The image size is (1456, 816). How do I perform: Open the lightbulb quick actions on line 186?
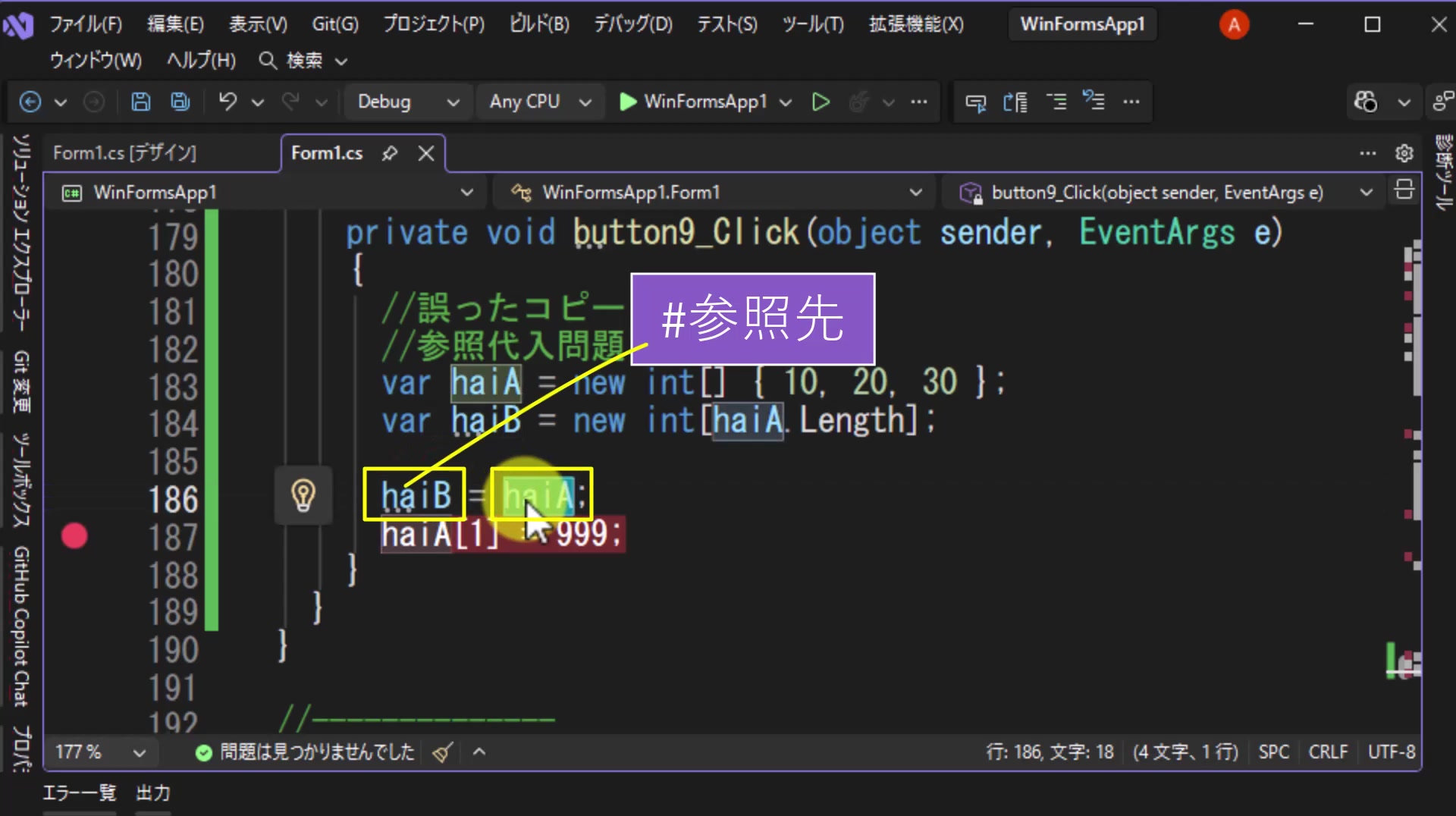tap(303, 496)
